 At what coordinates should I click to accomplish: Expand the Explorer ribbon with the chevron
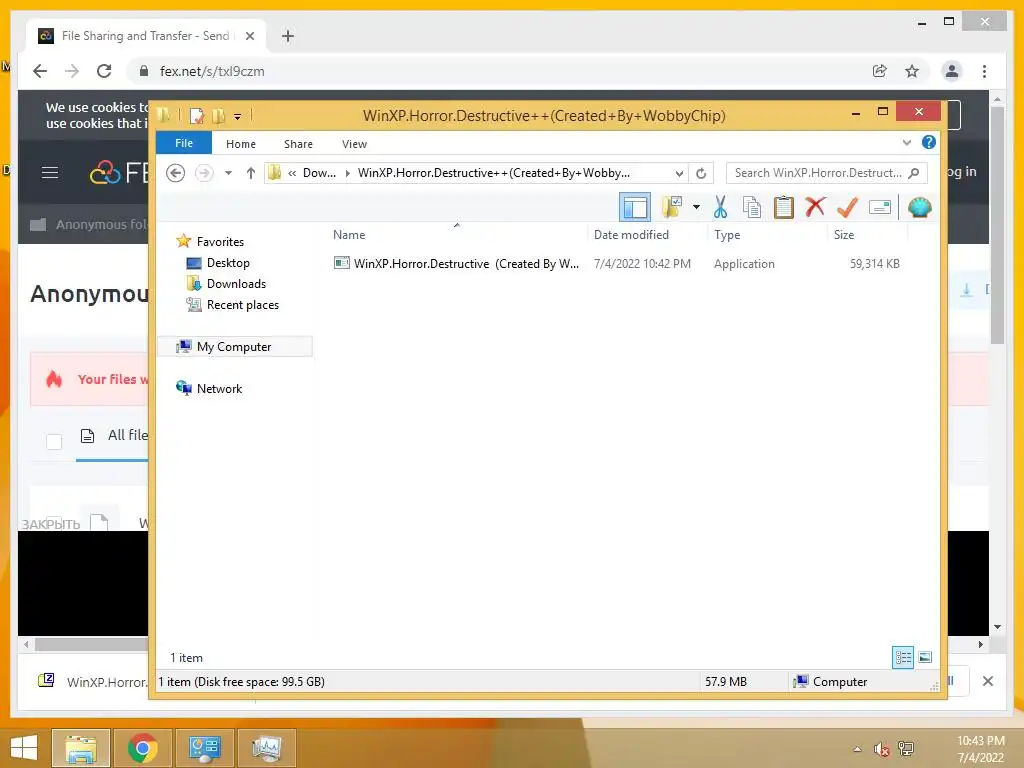click(906, 142)
